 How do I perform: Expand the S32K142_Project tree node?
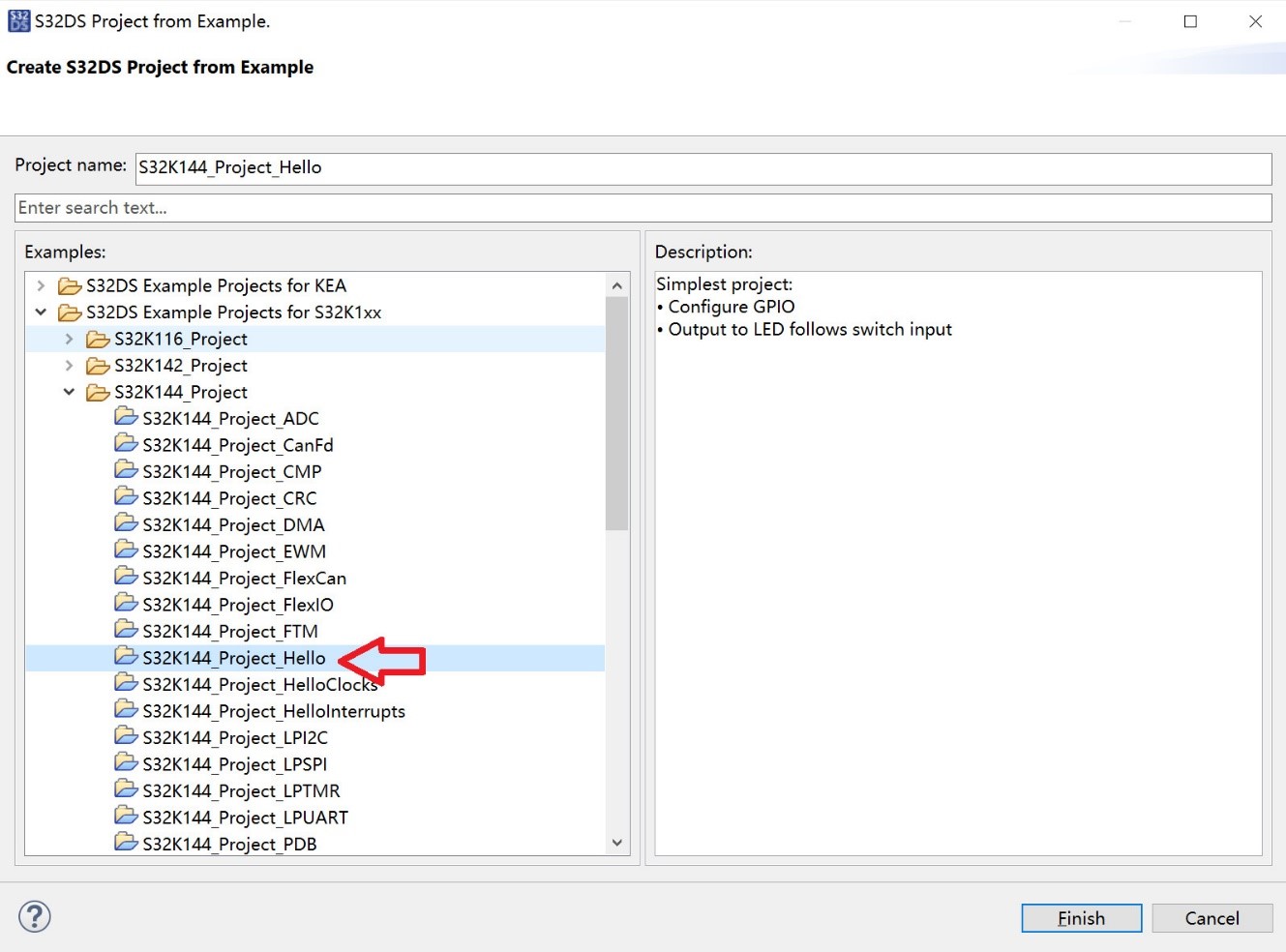[x=69, y=365]
